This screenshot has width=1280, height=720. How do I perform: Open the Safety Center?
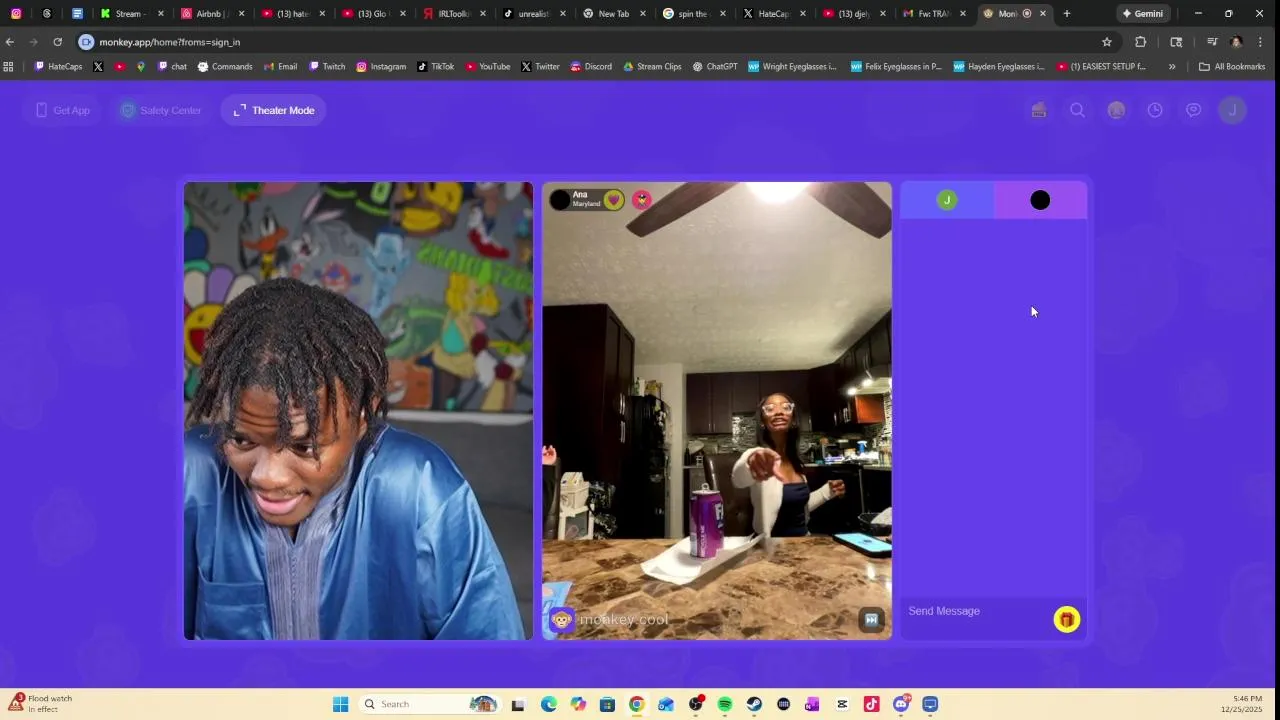160,110
